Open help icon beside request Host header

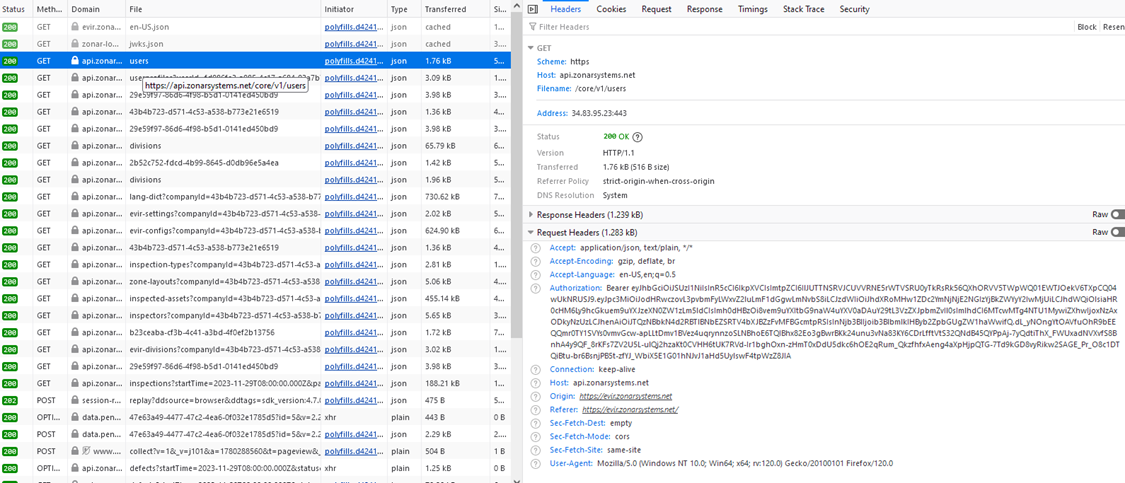tap(535, 383)
